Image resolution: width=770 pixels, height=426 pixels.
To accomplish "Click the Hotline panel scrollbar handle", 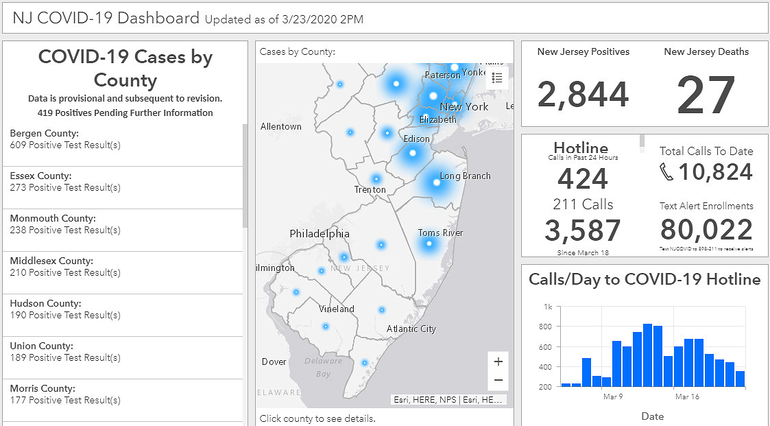I will point(643,141).
